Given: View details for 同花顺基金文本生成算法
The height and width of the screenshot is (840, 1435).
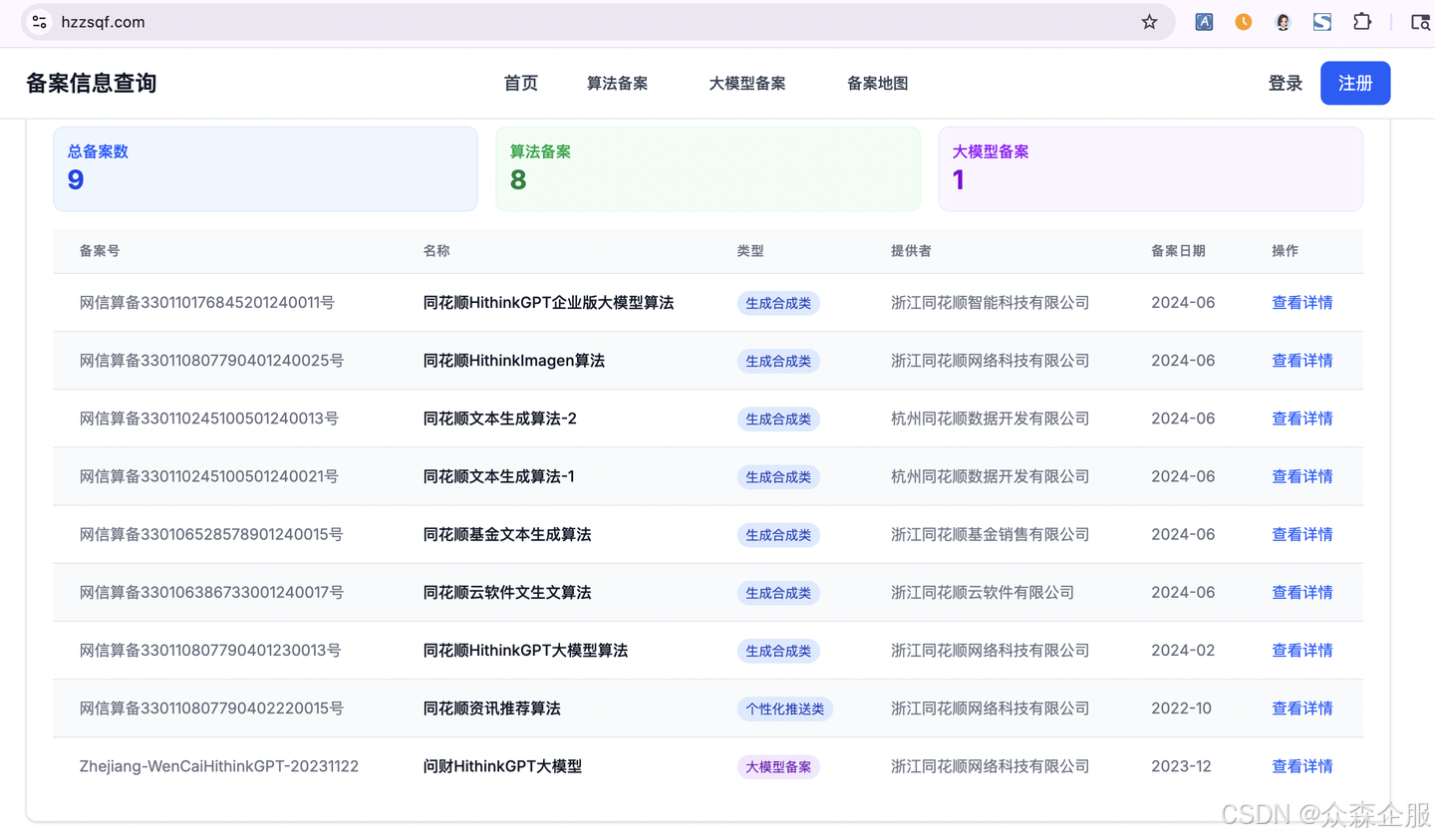Looking at the screenshot, I should 1301,534.
